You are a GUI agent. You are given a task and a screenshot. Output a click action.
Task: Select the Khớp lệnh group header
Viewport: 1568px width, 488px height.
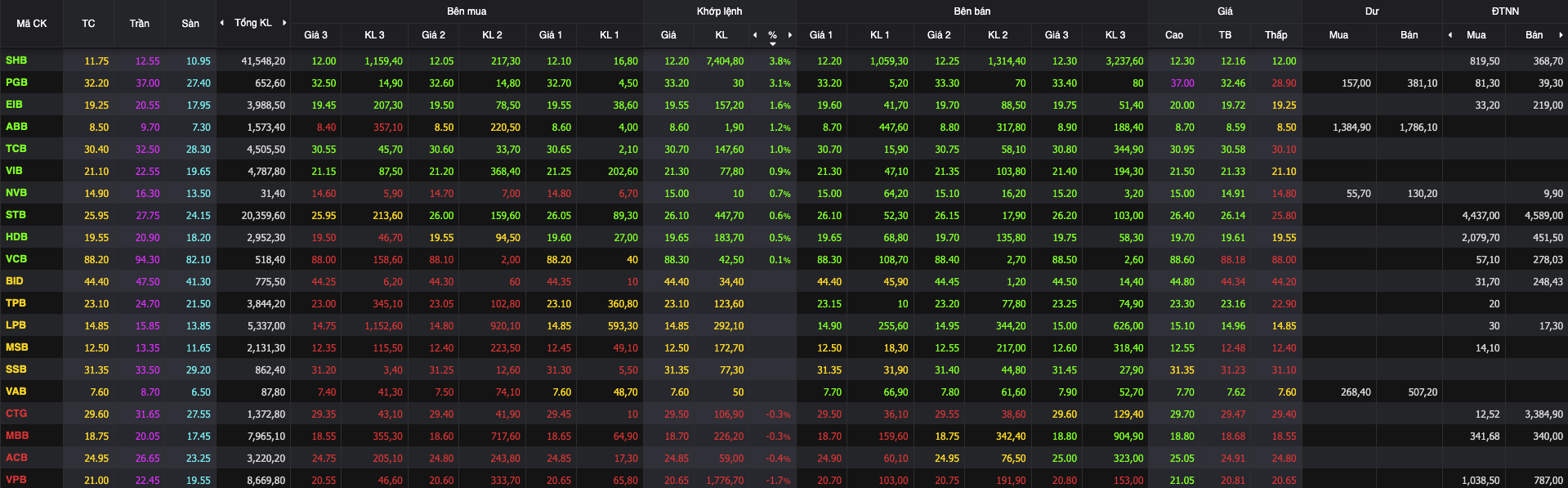pyautogui.click(x=720, y=11)
